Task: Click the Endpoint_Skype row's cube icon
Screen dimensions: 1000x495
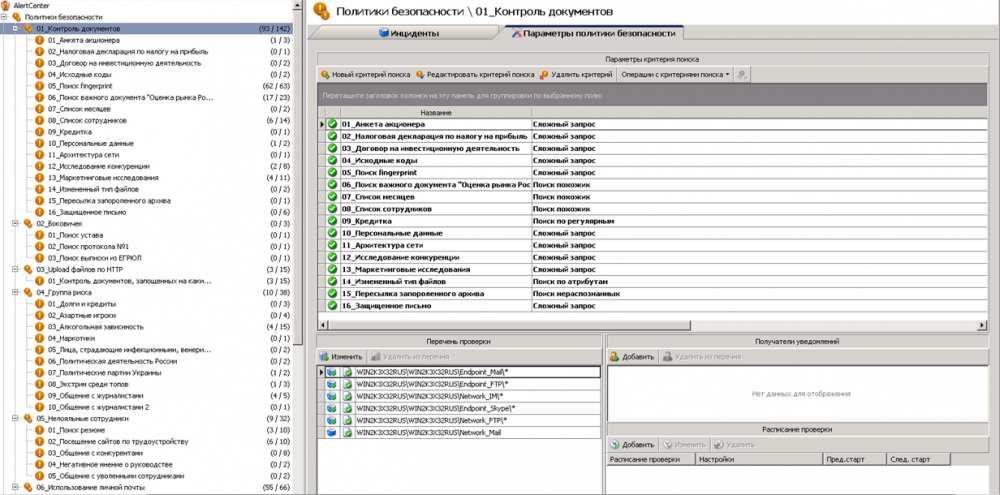Action: (x=331, y=408)
